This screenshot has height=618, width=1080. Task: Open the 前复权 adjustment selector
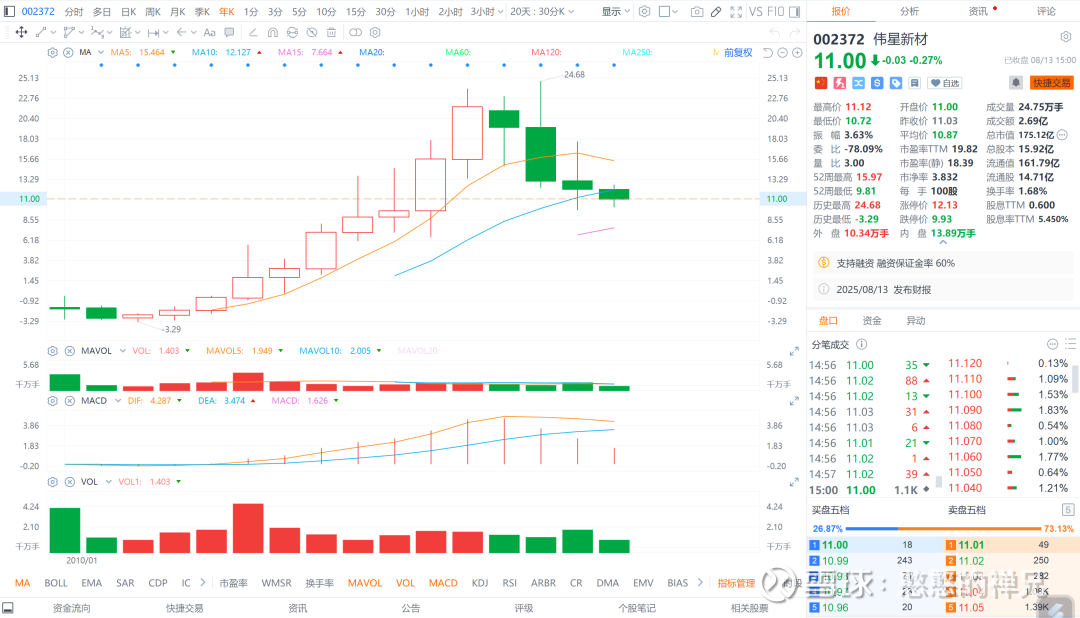click(x=738, y=52)
